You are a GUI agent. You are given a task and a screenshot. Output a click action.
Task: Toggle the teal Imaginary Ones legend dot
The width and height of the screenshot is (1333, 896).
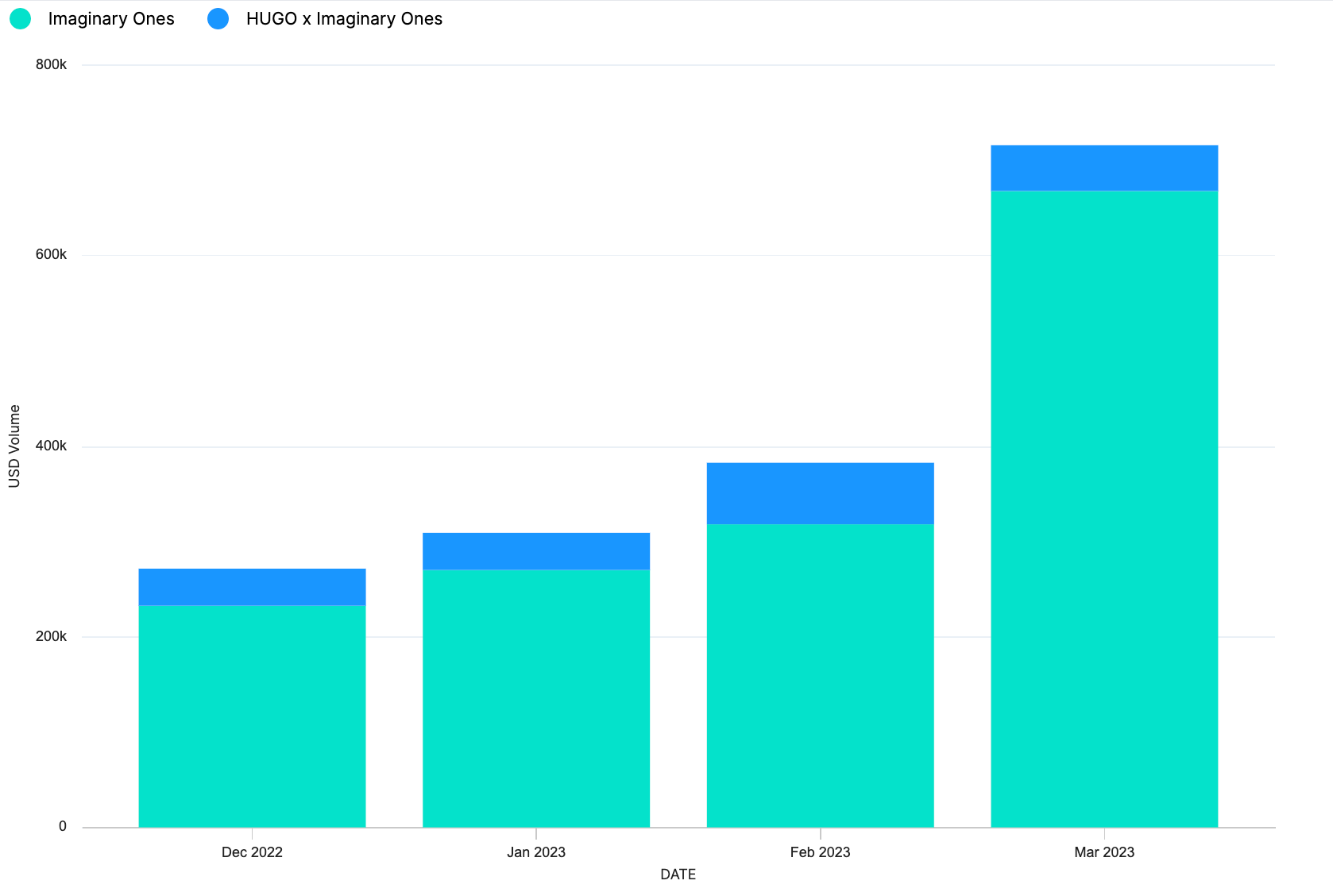(20, 19)
